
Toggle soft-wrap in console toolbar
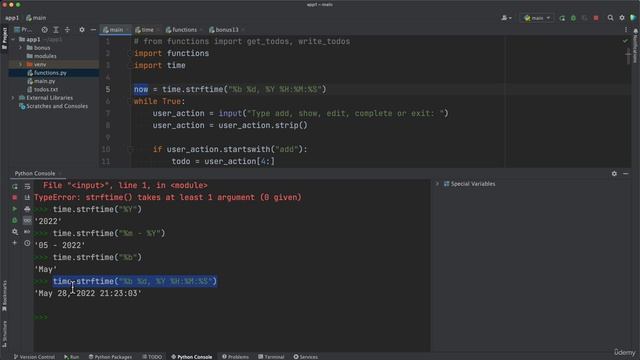pos(27,187)
